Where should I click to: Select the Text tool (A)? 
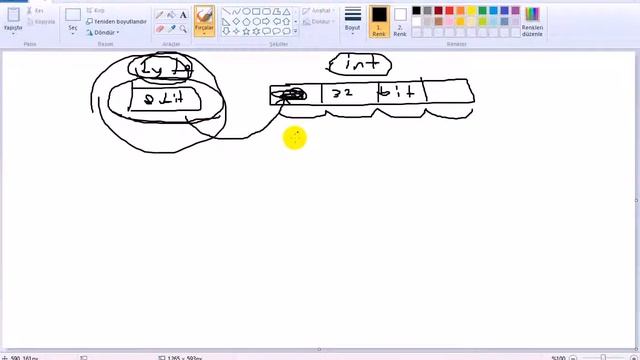pos(183,16)
